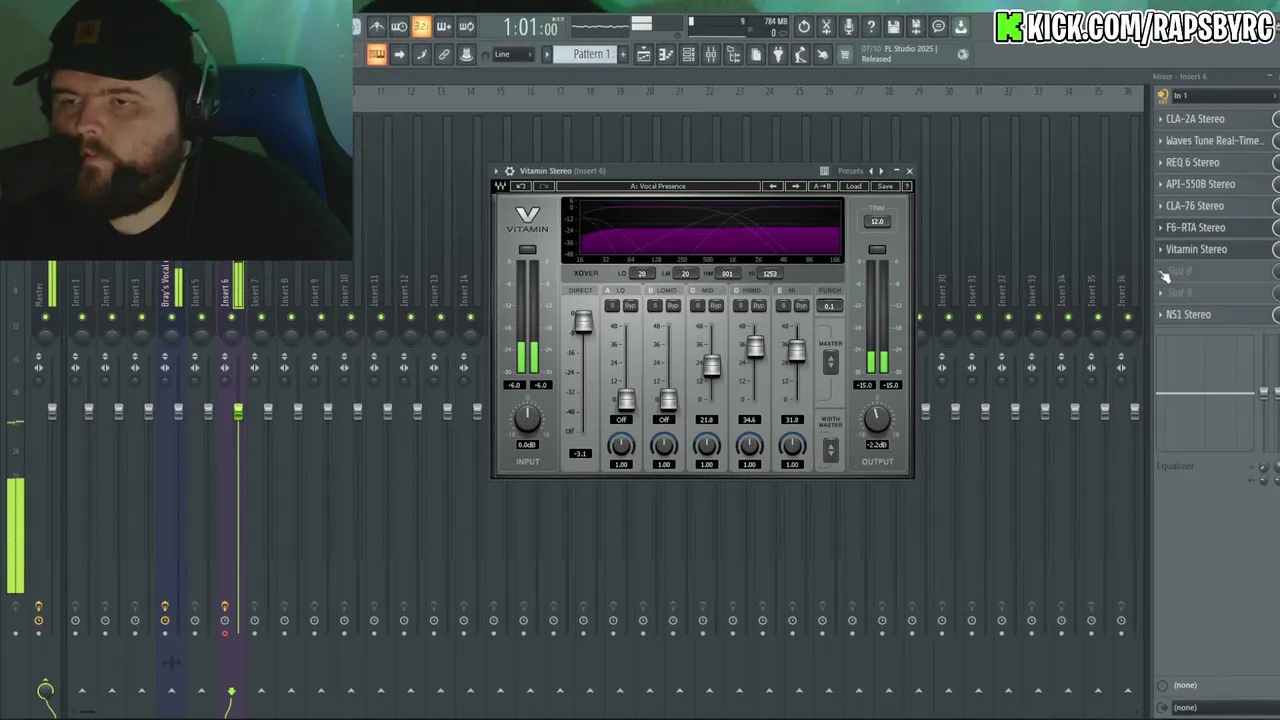The image size is (1280, 720).
Task: Click the Master width stepper in Vitamin
Action: pyautogui.click(x=830, y=450)
